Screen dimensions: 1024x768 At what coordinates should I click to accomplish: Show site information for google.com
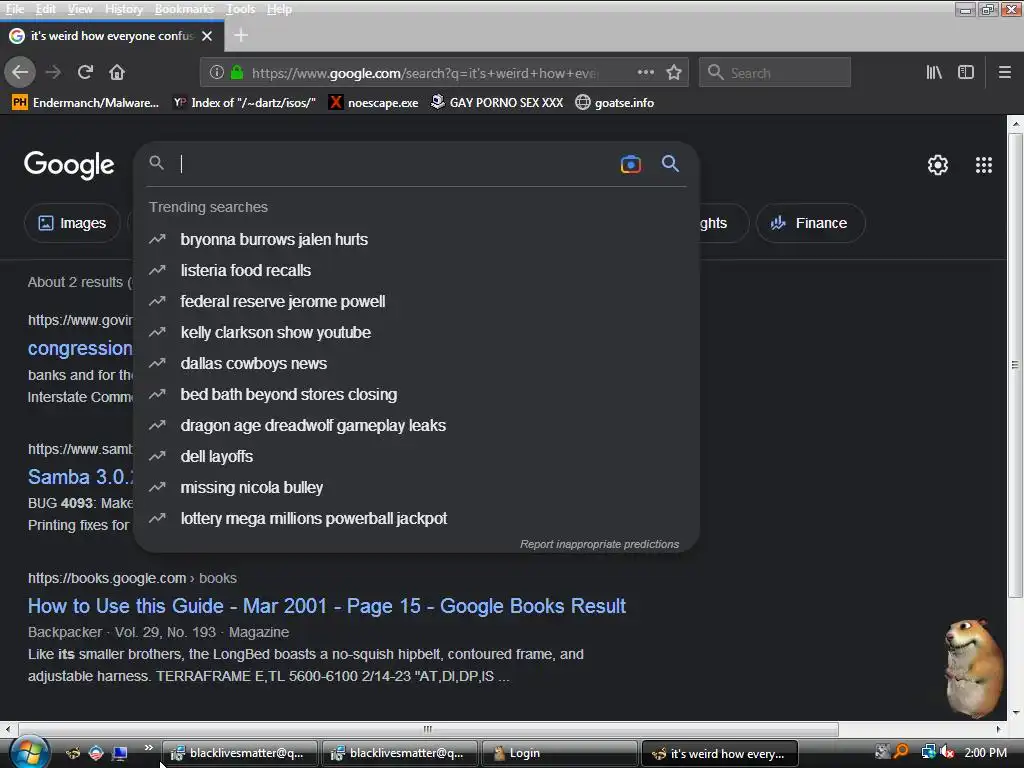(x=217, y=72)
